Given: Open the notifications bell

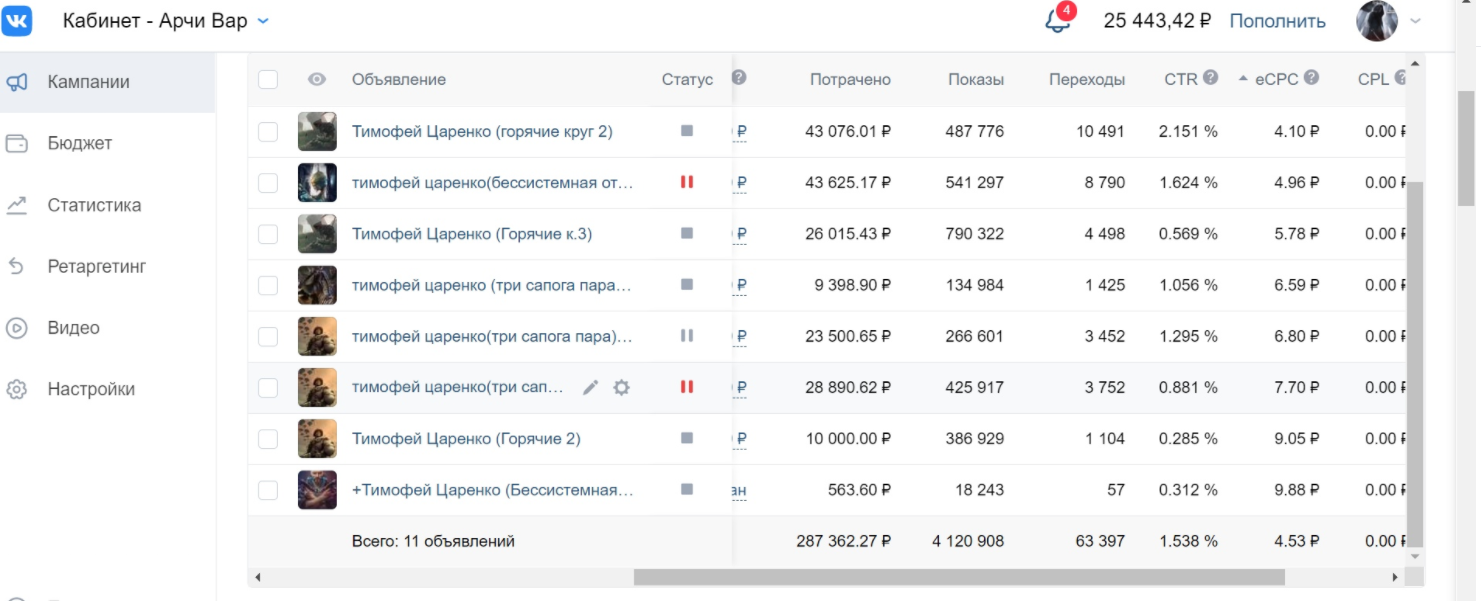Looking at the screenshot, I should point(1057,21).
